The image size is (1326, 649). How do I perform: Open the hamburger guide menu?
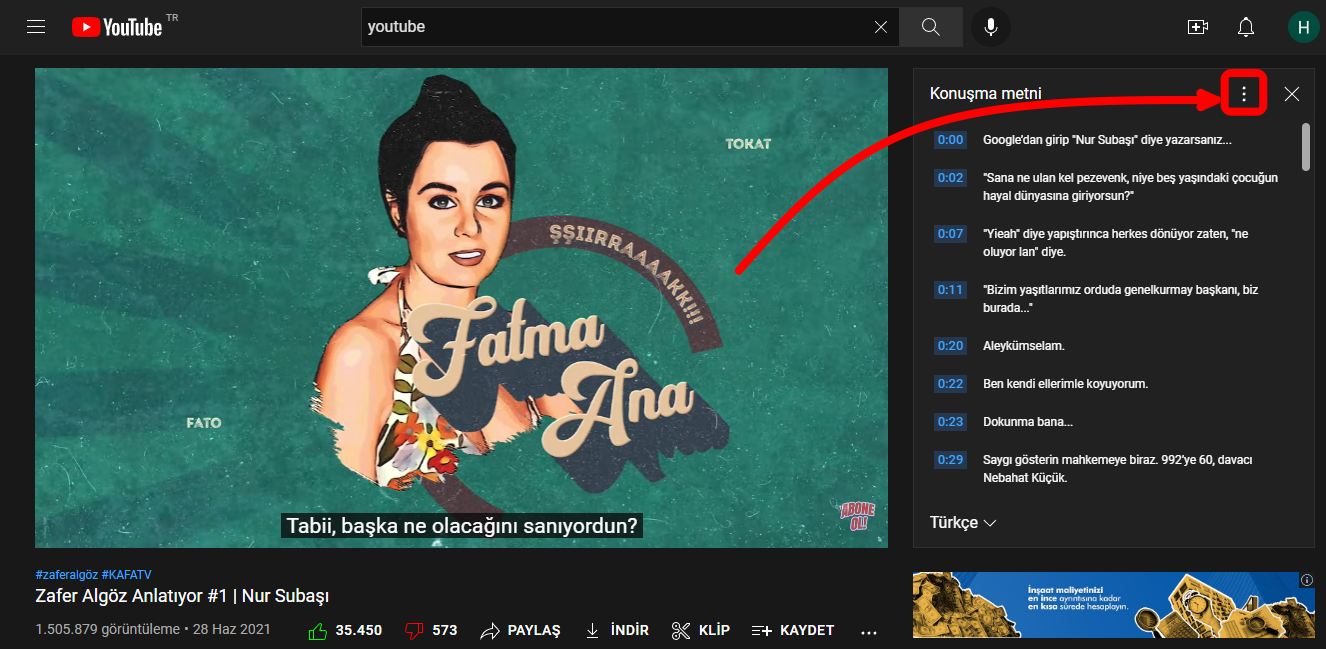click(x=37, y=27)
